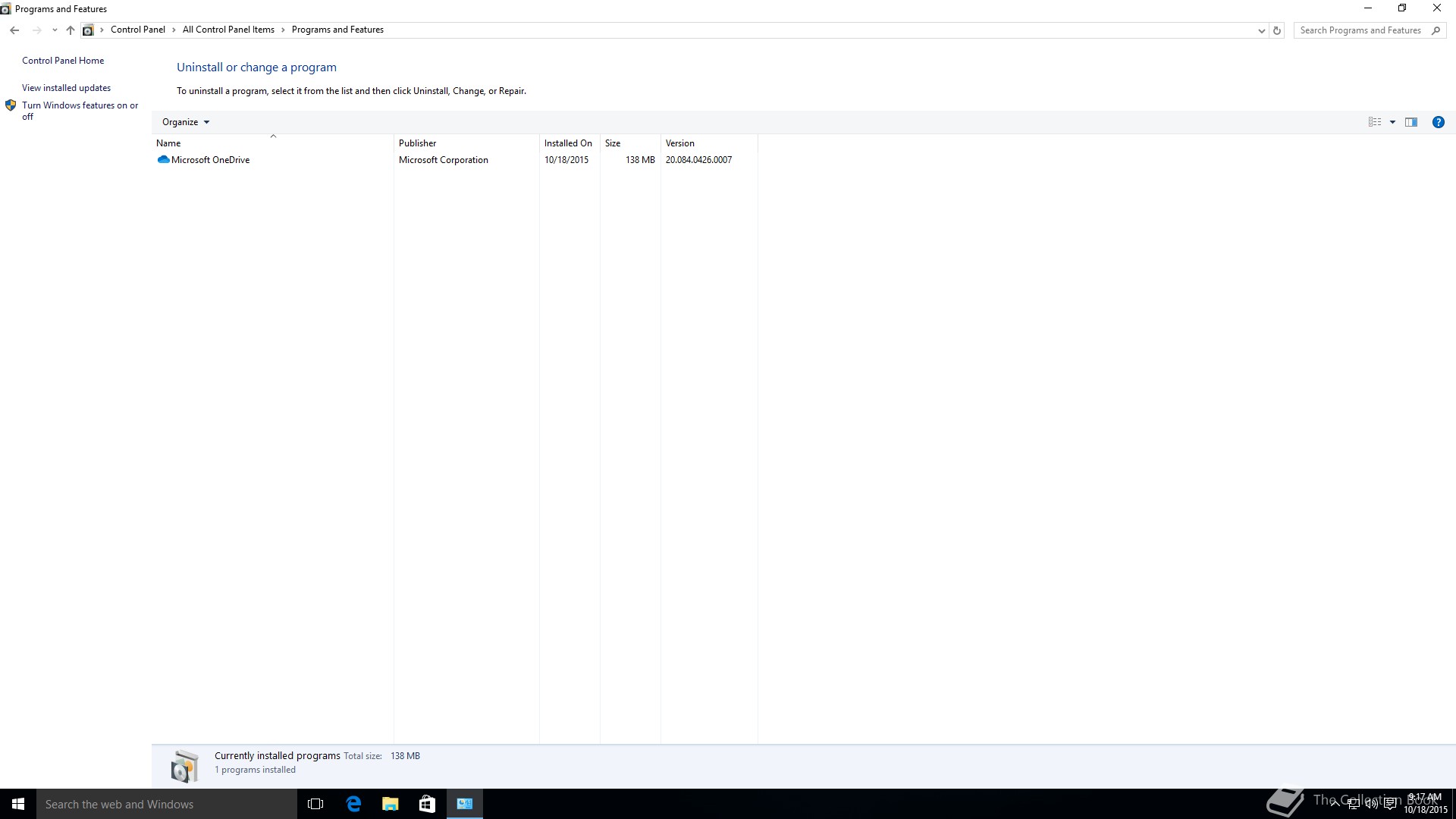Refresh the Programs and Features list
Viewport: 1456px width, 819px height.
[1277, 30]
